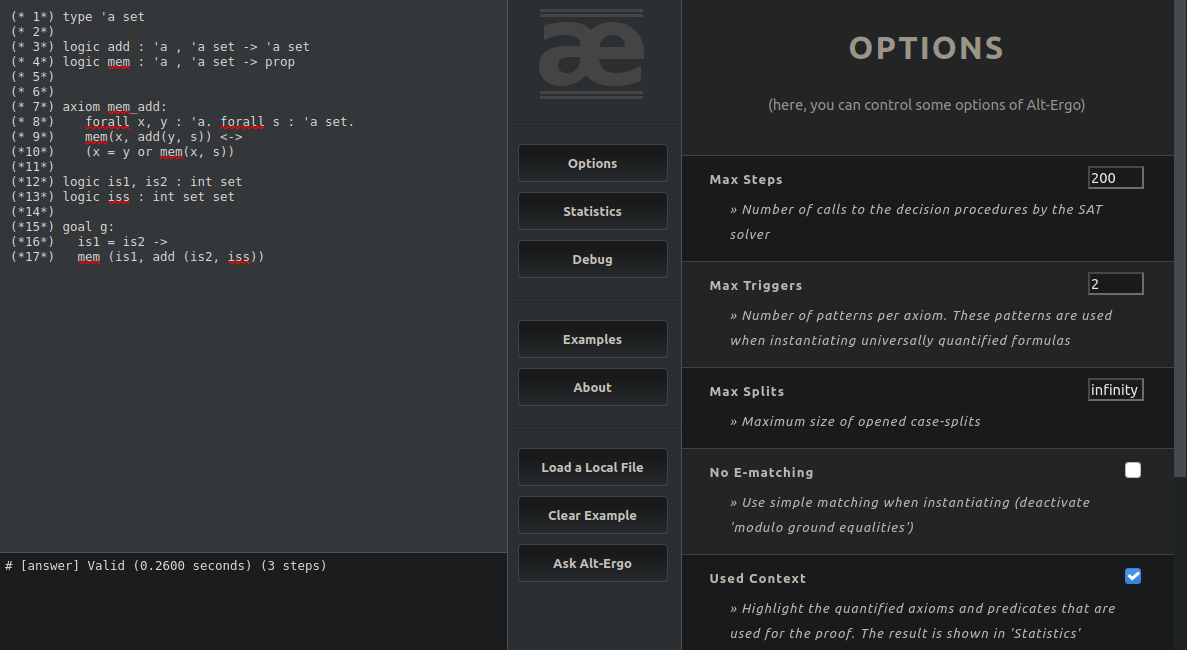Open the Options panel

(592, 163)
